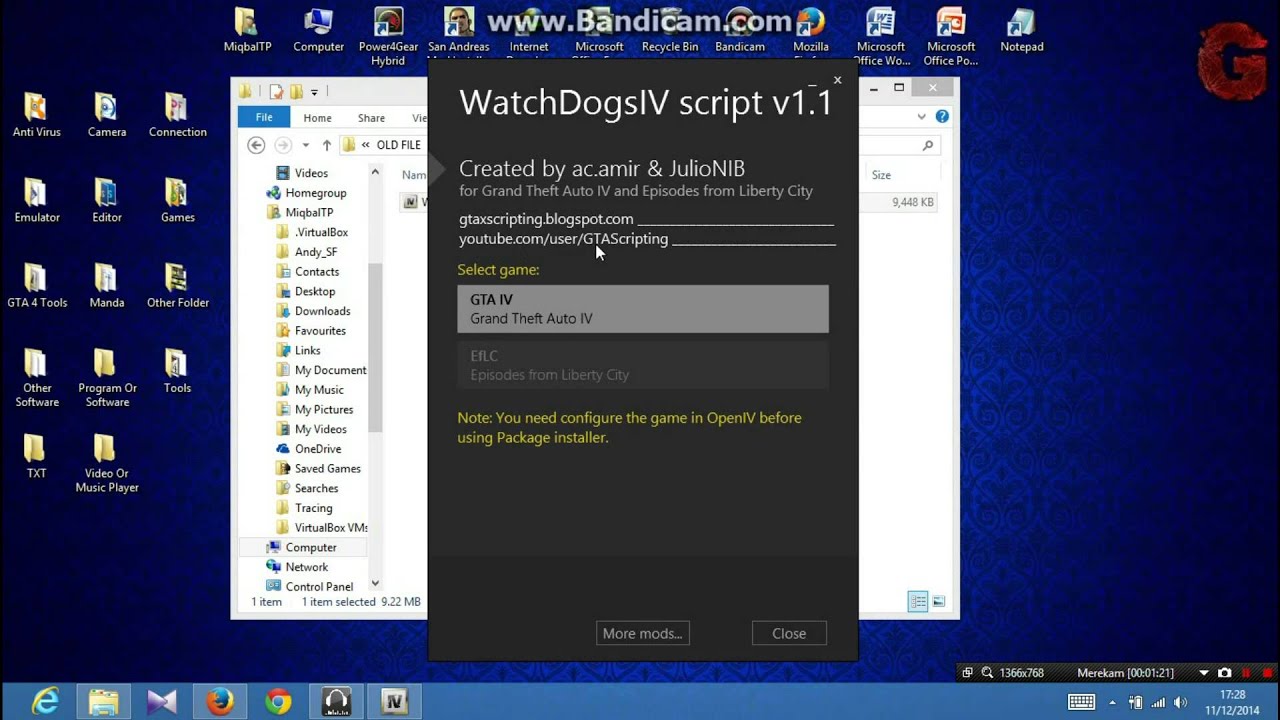Click Explorer Back navigation arrow

click(x=256, y=145)
